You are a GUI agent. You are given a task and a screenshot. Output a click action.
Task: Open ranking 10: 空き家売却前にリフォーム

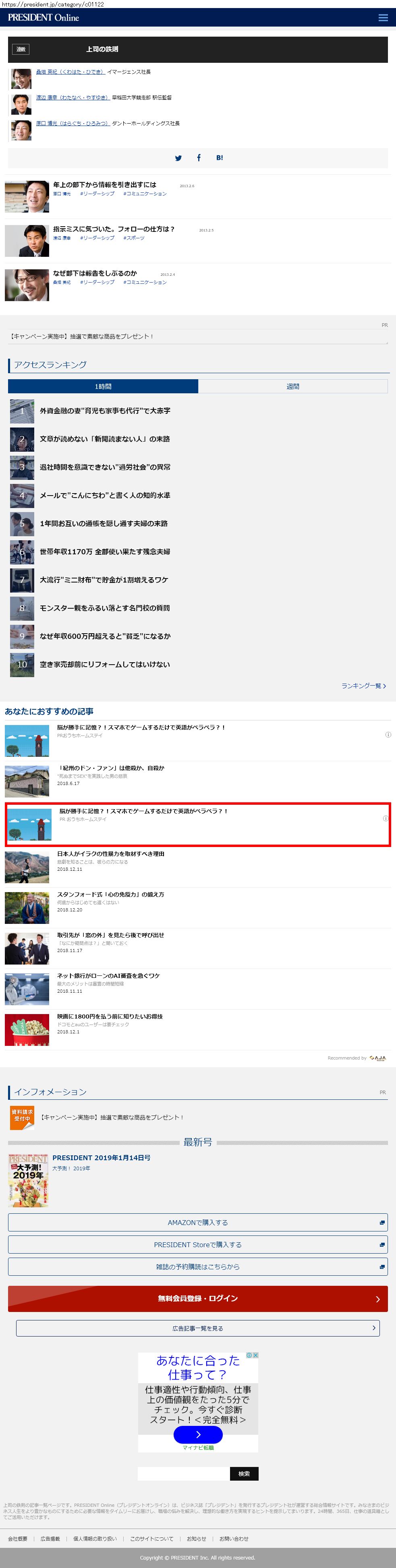(105, 664)
